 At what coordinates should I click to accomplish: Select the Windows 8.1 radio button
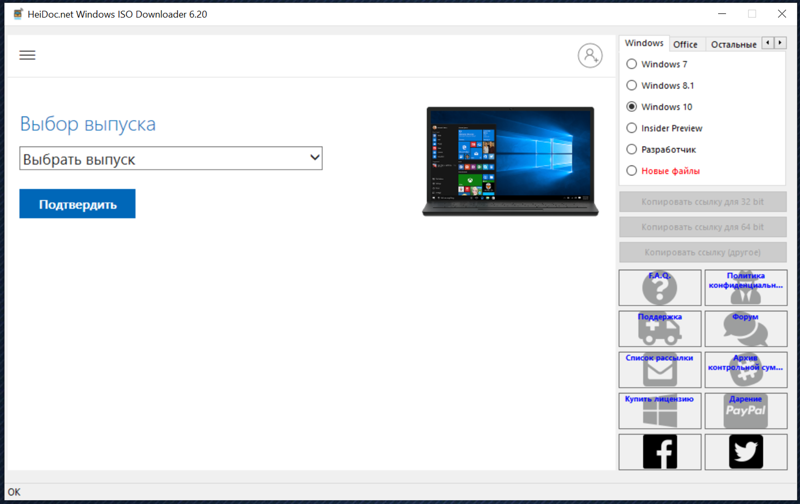(632, 85)
